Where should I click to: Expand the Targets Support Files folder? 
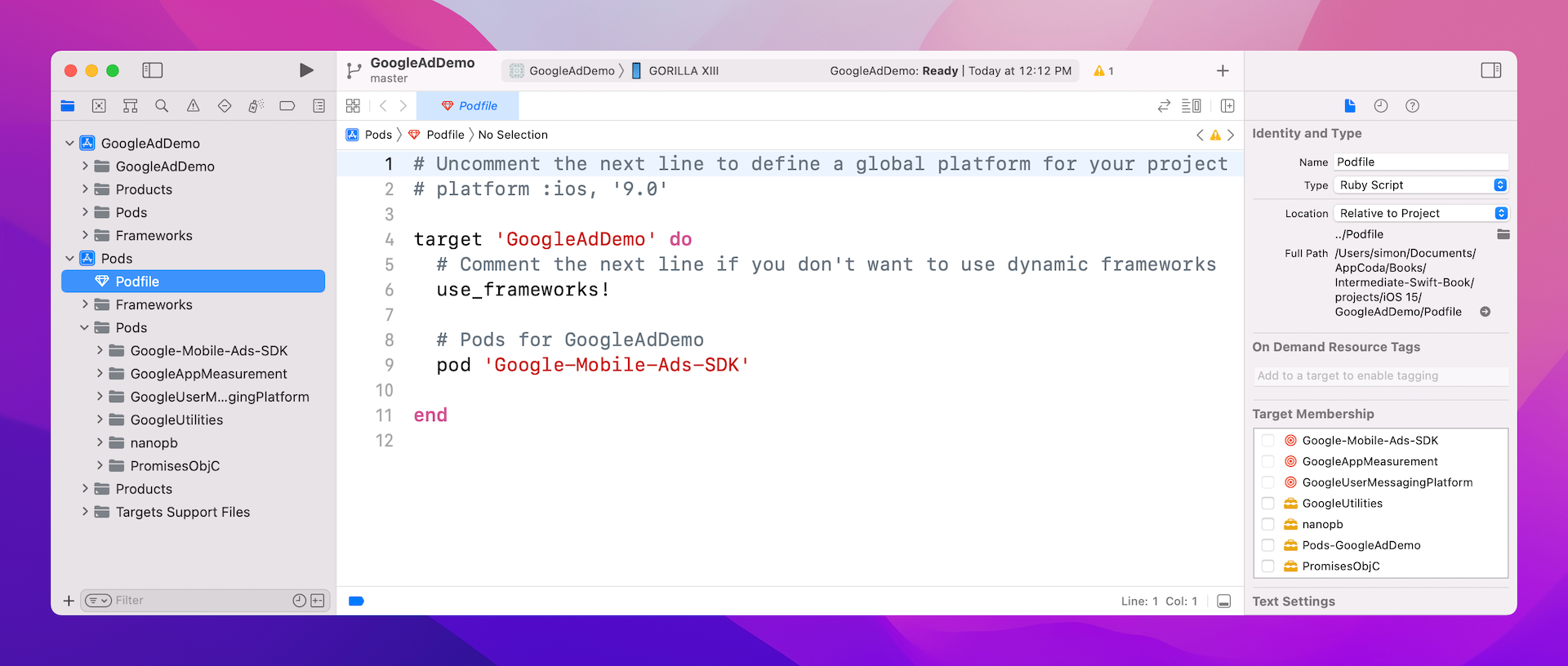tap(85, 512)
